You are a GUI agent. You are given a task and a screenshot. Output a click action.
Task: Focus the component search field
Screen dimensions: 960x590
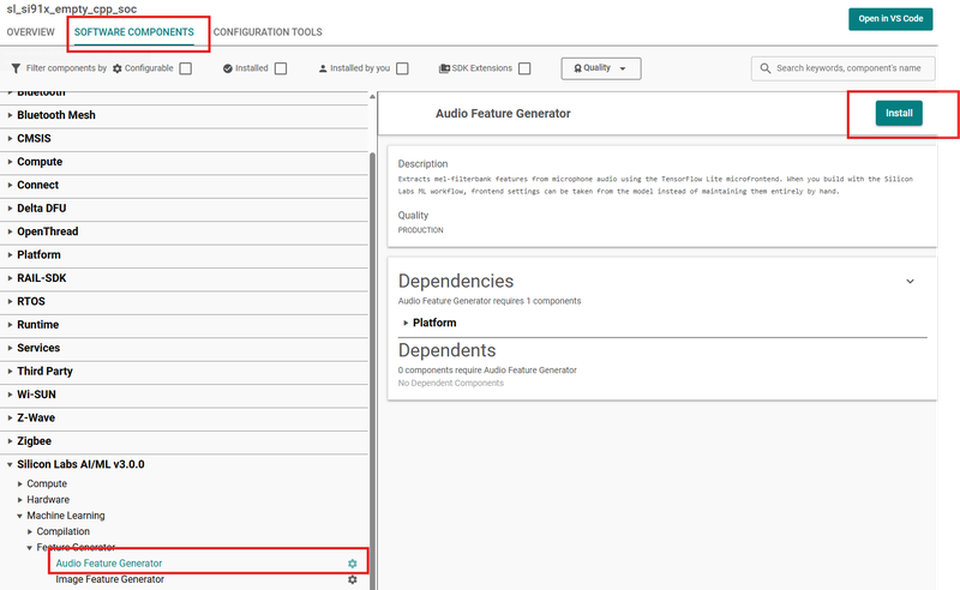click(843, 69)
